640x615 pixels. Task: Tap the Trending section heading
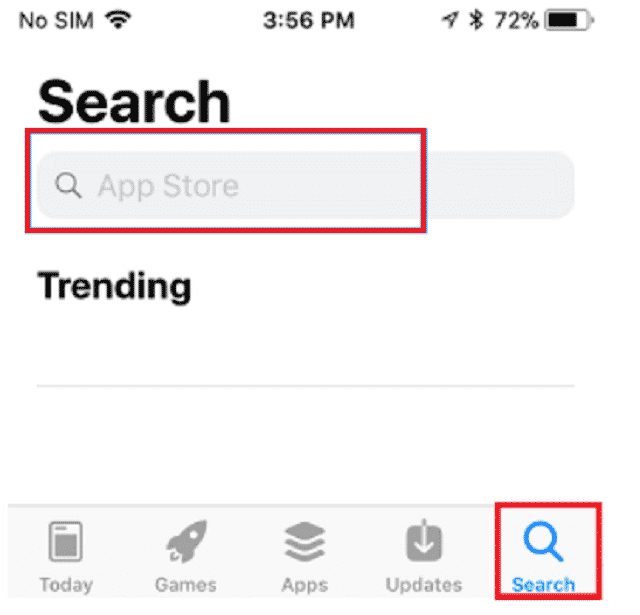(114, 287)
